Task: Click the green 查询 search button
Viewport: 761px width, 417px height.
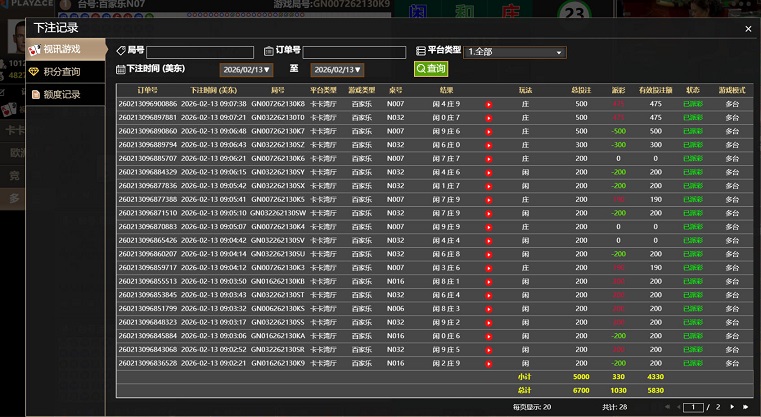Action: pos(431,69)
